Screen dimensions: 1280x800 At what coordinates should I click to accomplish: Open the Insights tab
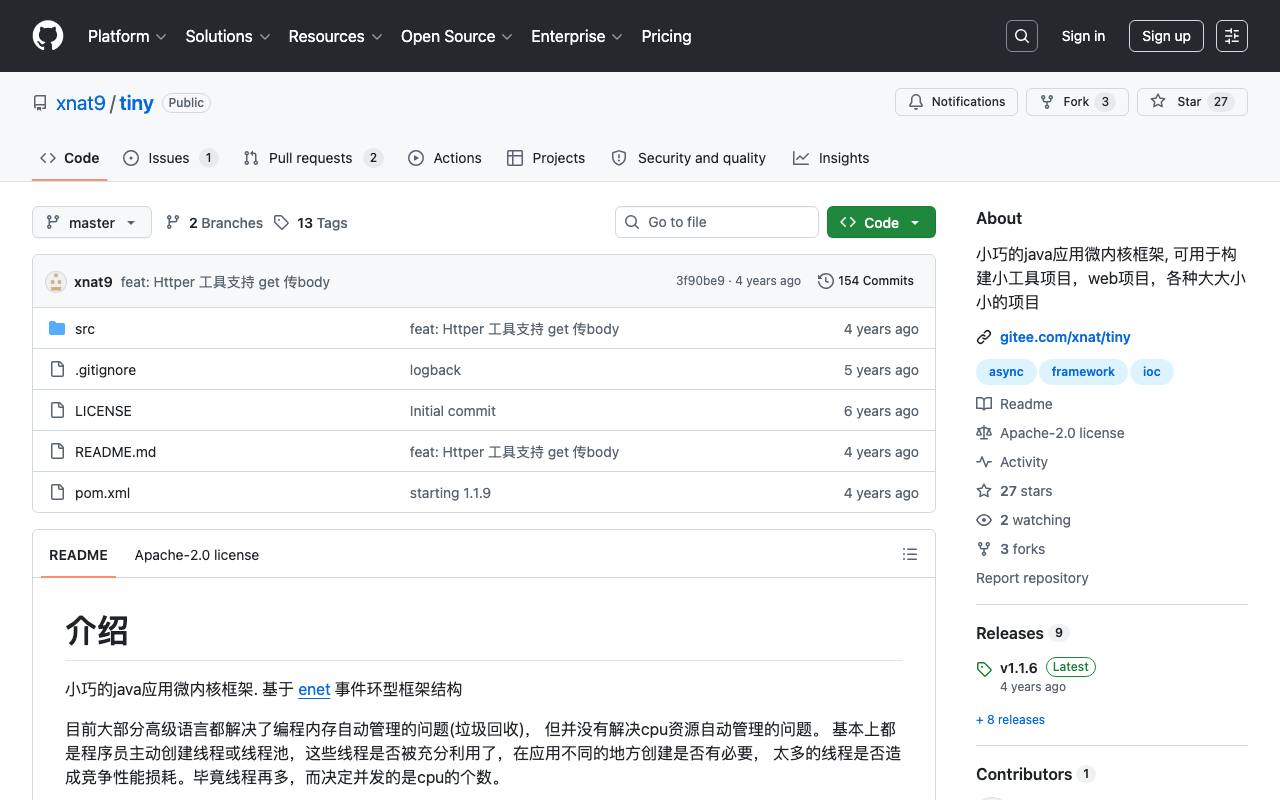pyautogui.click(x=831, y=158)
